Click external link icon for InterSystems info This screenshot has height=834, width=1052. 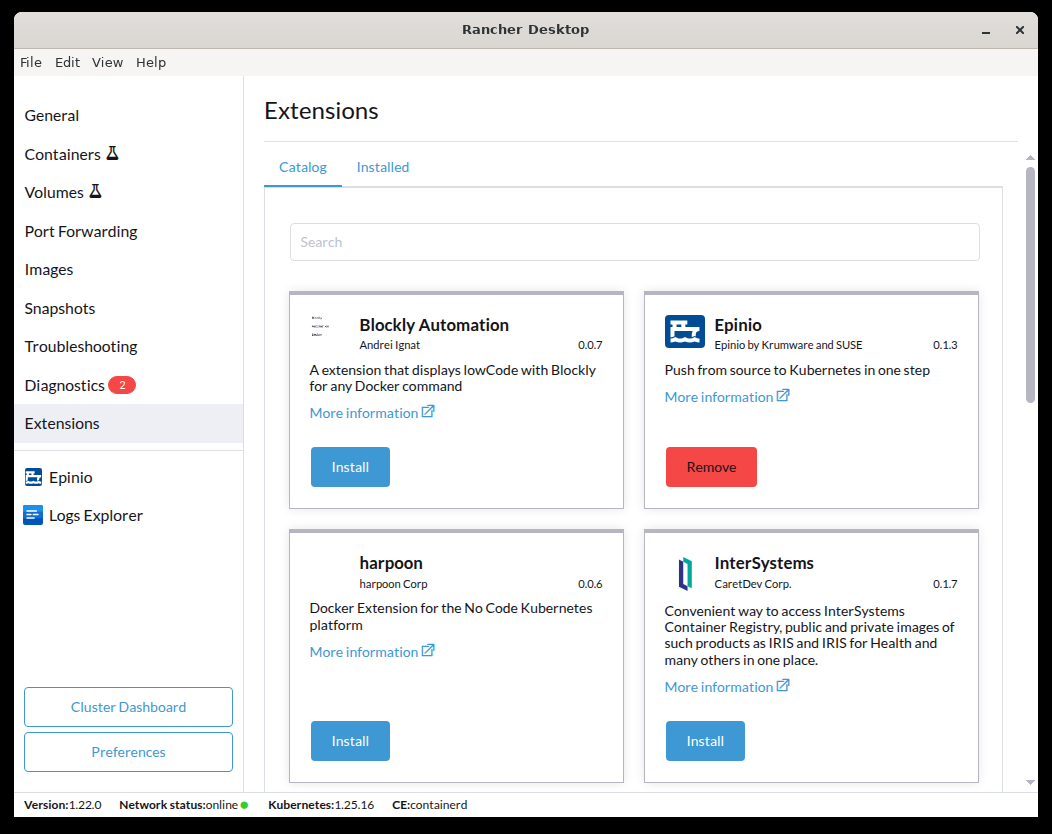pyautogui.click(x=783, y=686)
